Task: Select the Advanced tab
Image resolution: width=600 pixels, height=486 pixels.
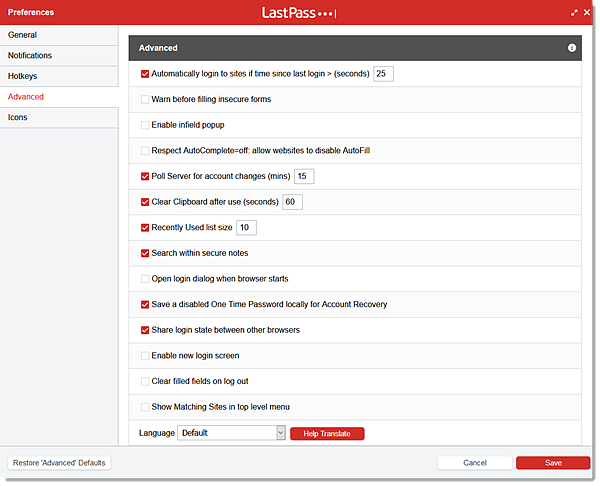Action: 59,97
